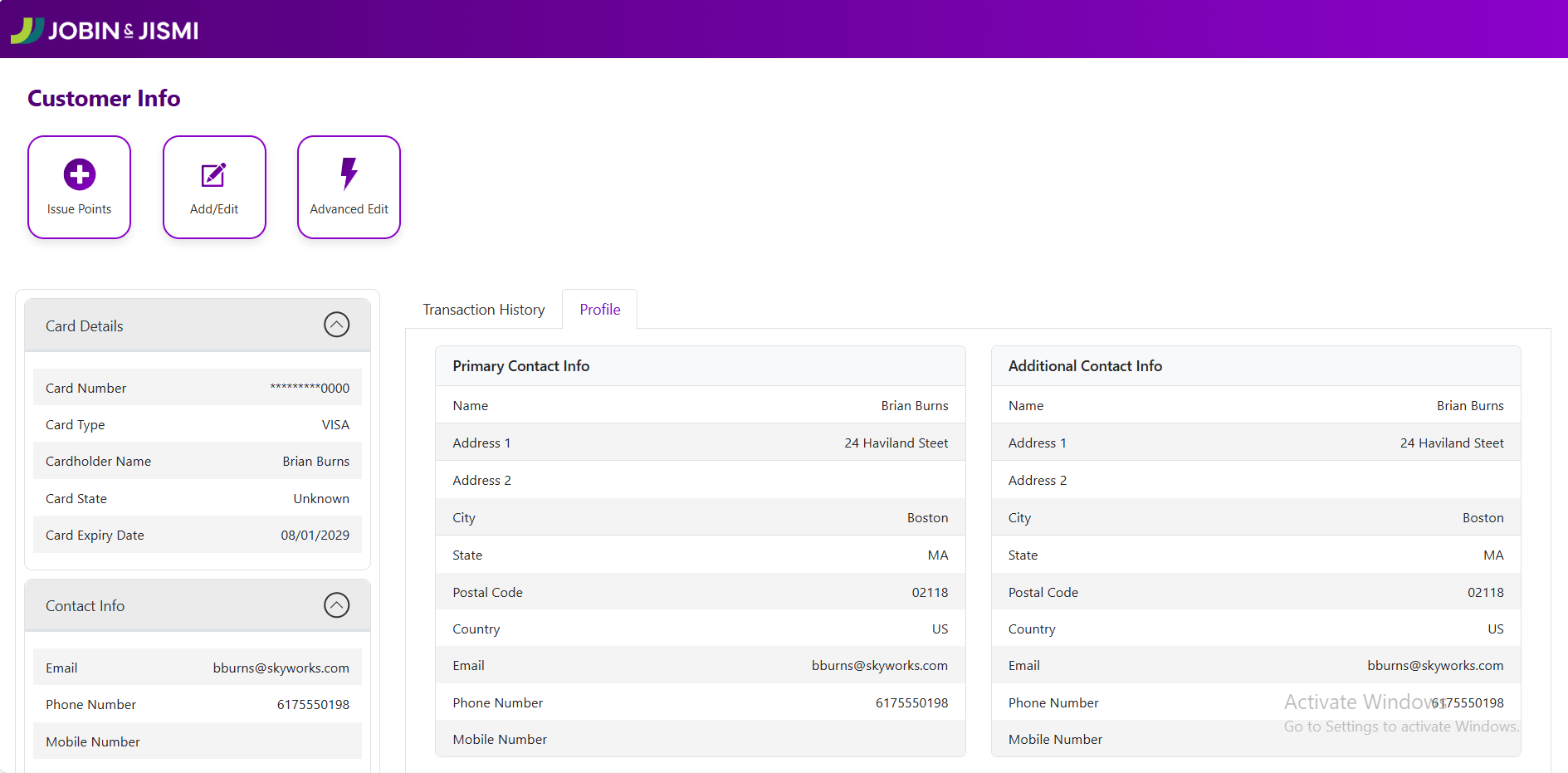Collapse the Contact Info panel chevron
The height and width of the screenshot is (773, 1568).
tap(336, 605)
